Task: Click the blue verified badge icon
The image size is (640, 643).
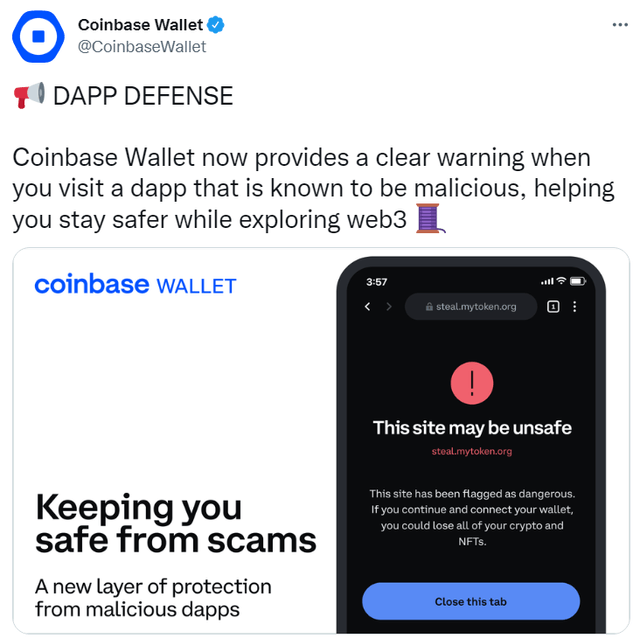Action: pos(216,25)
